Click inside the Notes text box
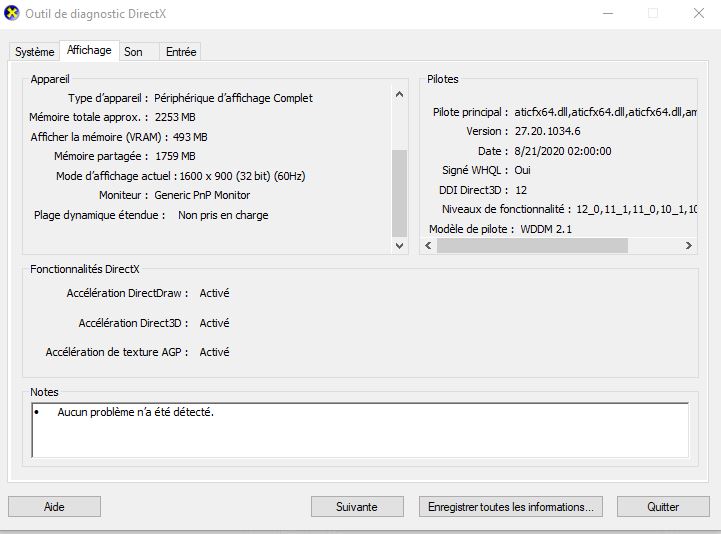 tap(360, 430)
